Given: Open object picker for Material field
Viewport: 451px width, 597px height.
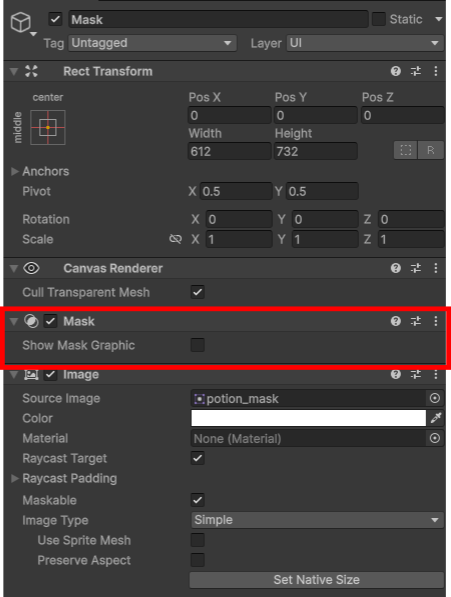Looking at the screenshot, I should (435, 438).
